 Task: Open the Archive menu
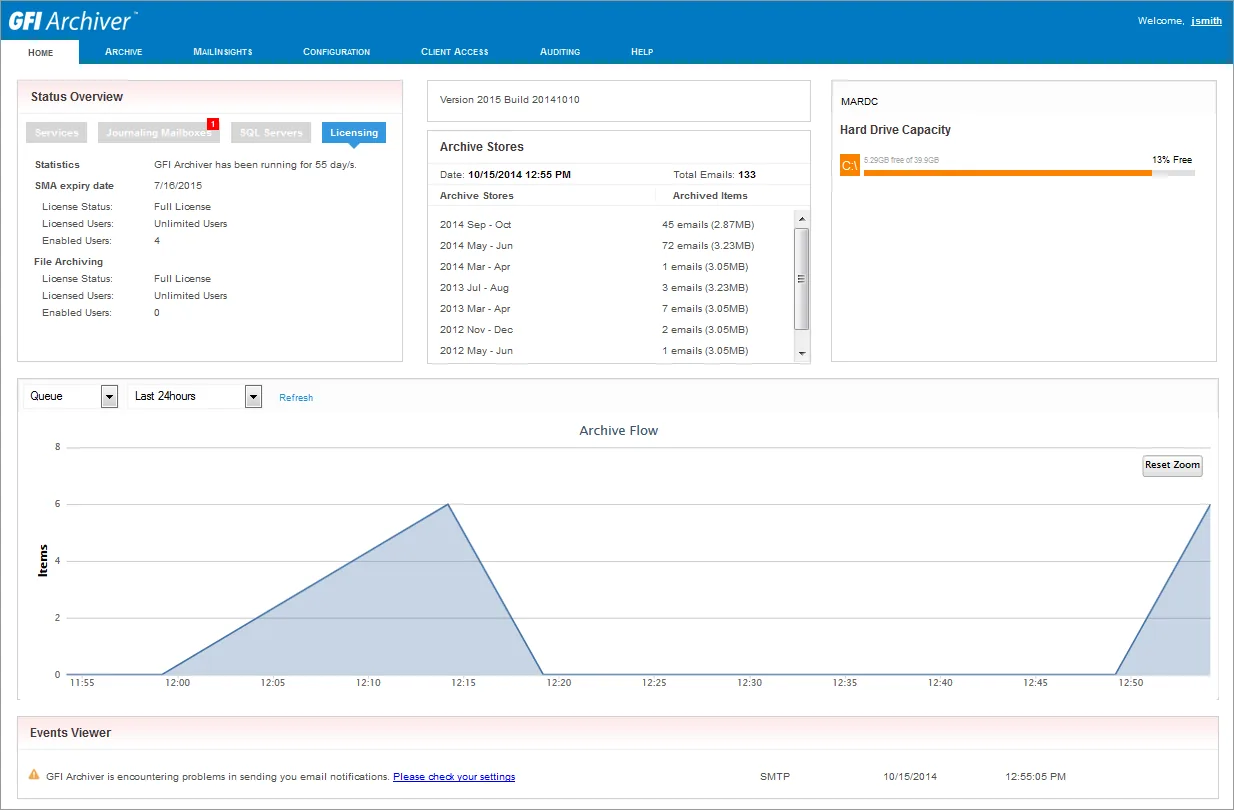tap(124, 52)
